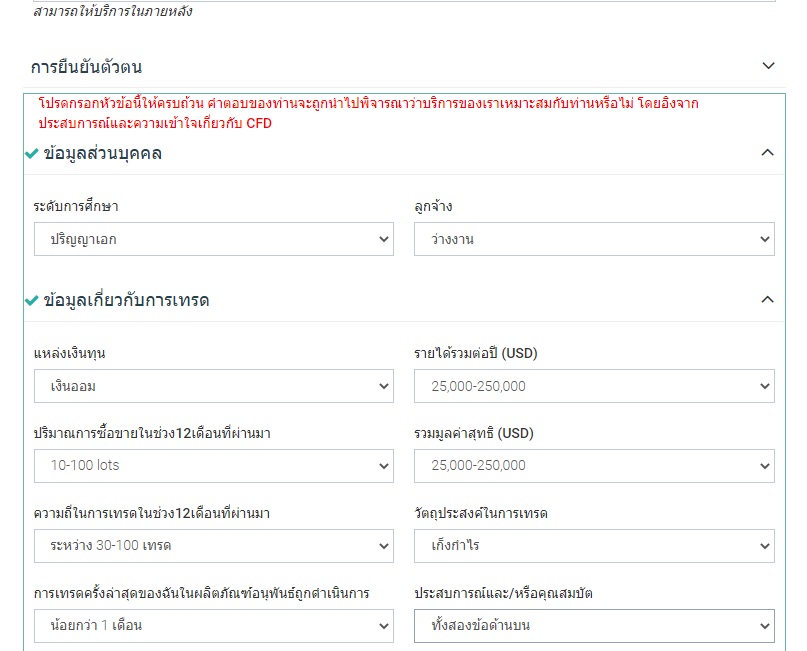The image size is (807, 651).
Task: Click the ข้อมูลเกี่ยวกับการเทรด section title
Action: (127, 300)
